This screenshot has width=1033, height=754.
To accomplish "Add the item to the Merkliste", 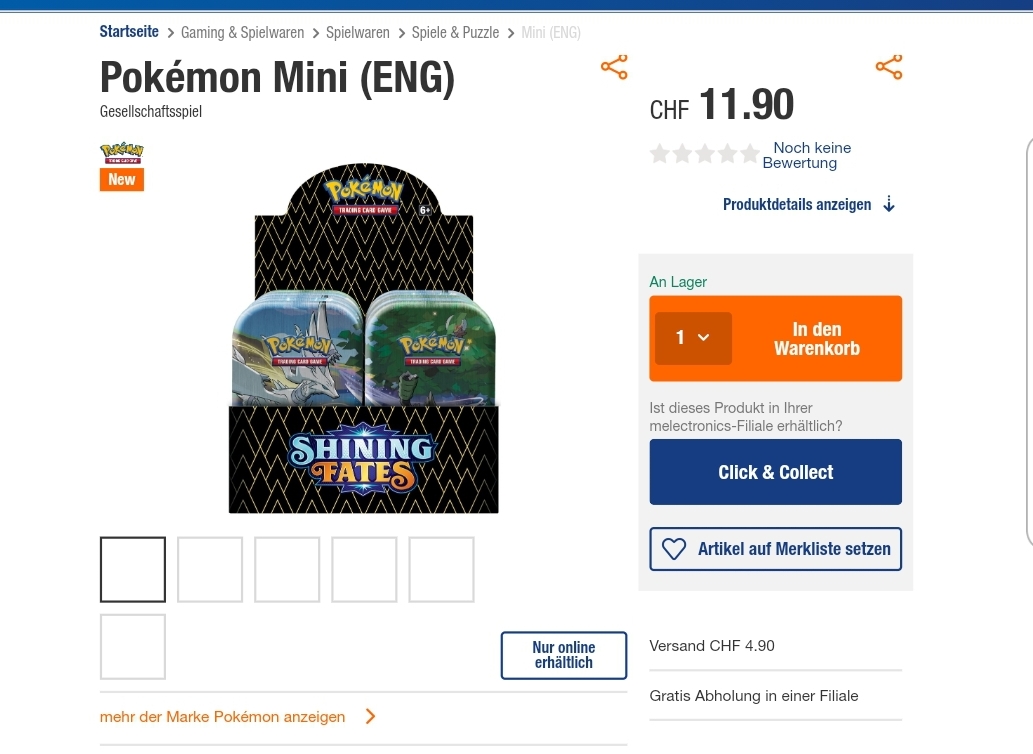I will [x=776, y=549].
